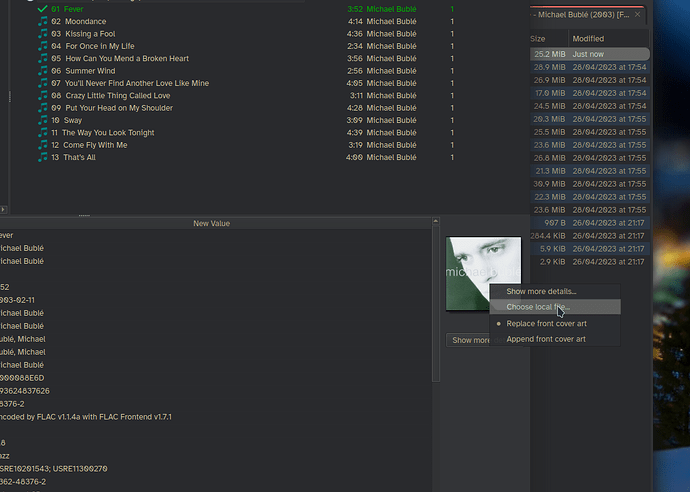Select track 06 Summer Wind
The width and height of the screenshot is (690, 492).
click(246, 70)
